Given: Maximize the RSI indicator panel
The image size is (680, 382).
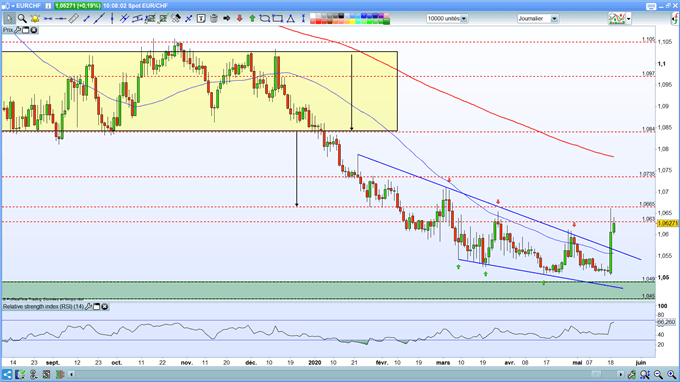Looking at the screenshot, I should coord(97,307).
